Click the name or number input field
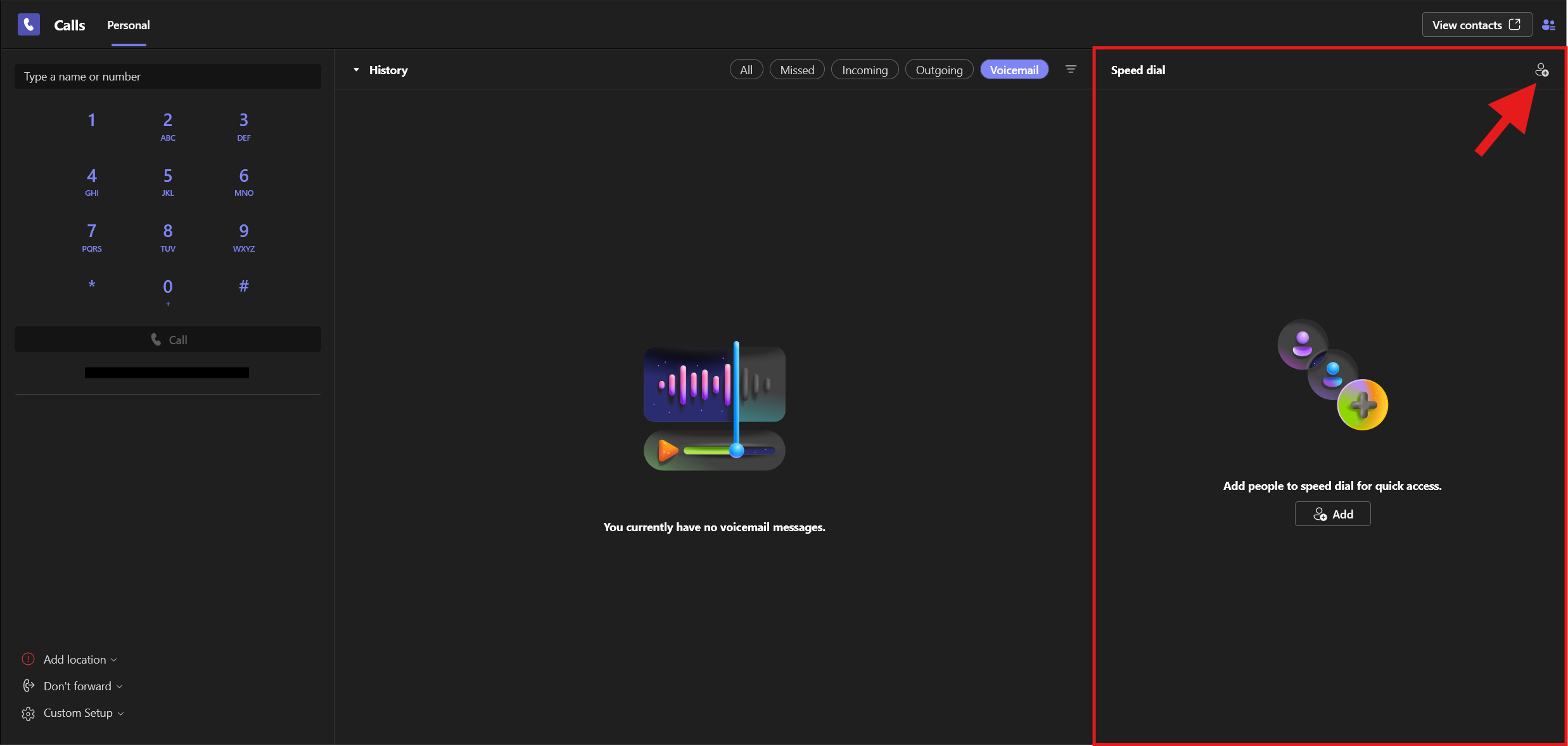This screenshot has height=746, width=1568. pos(168,77)
